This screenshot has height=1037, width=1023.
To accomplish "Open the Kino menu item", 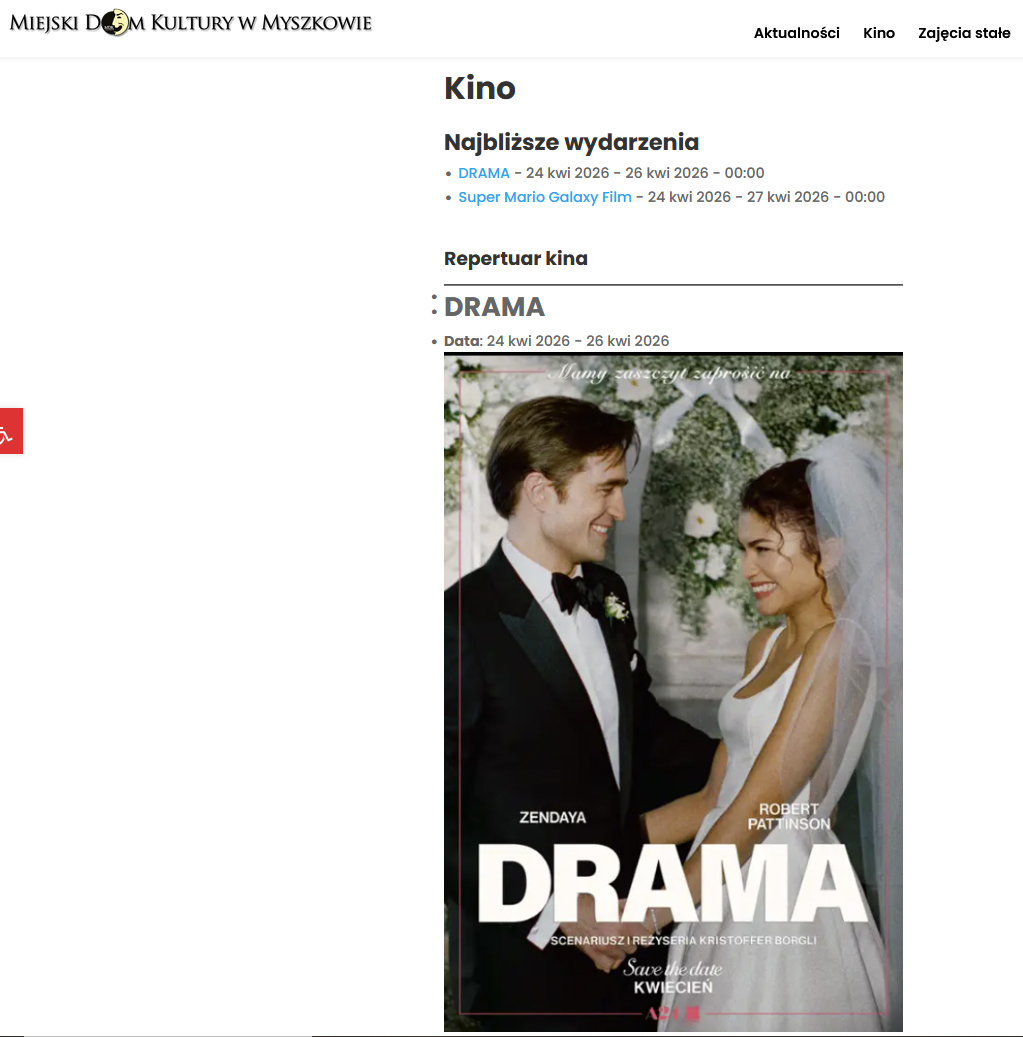I will (x=878, y=33).
